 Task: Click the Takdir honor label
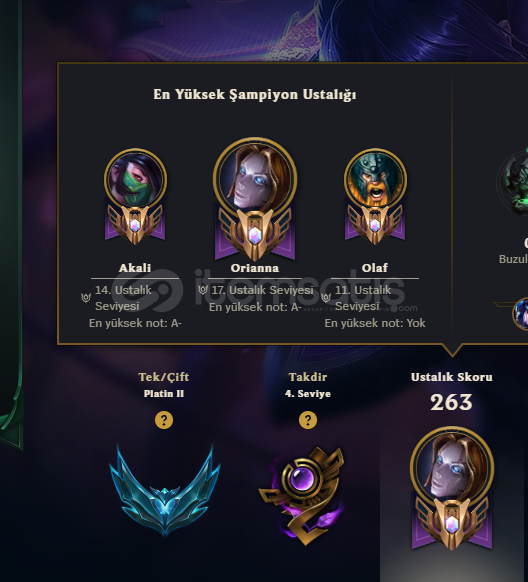coord(308,377)
